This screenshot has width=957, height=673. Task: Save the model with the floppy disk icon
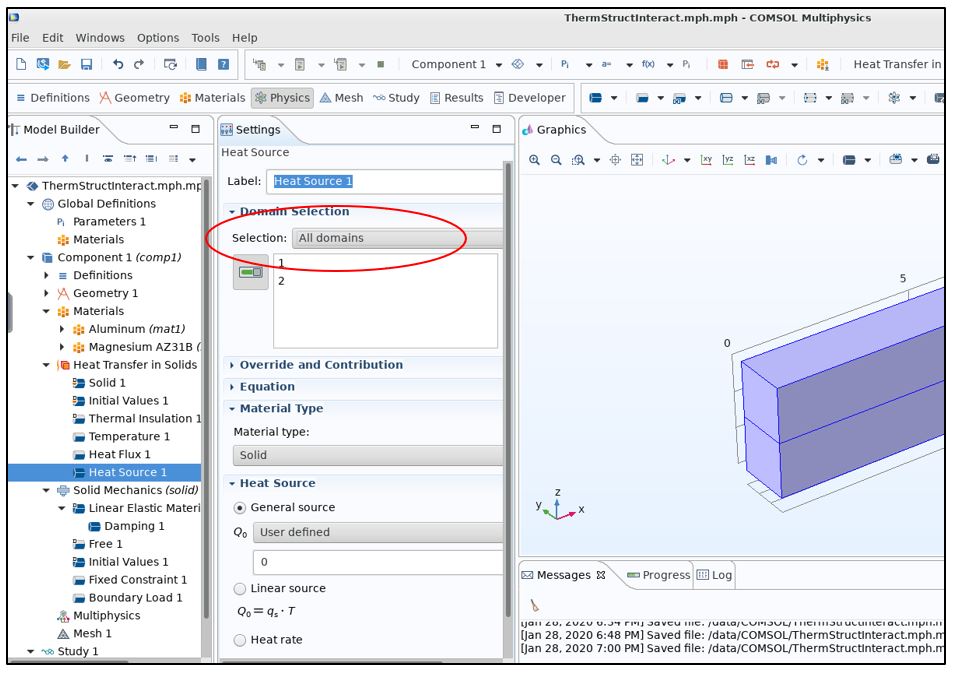point(86,64)
